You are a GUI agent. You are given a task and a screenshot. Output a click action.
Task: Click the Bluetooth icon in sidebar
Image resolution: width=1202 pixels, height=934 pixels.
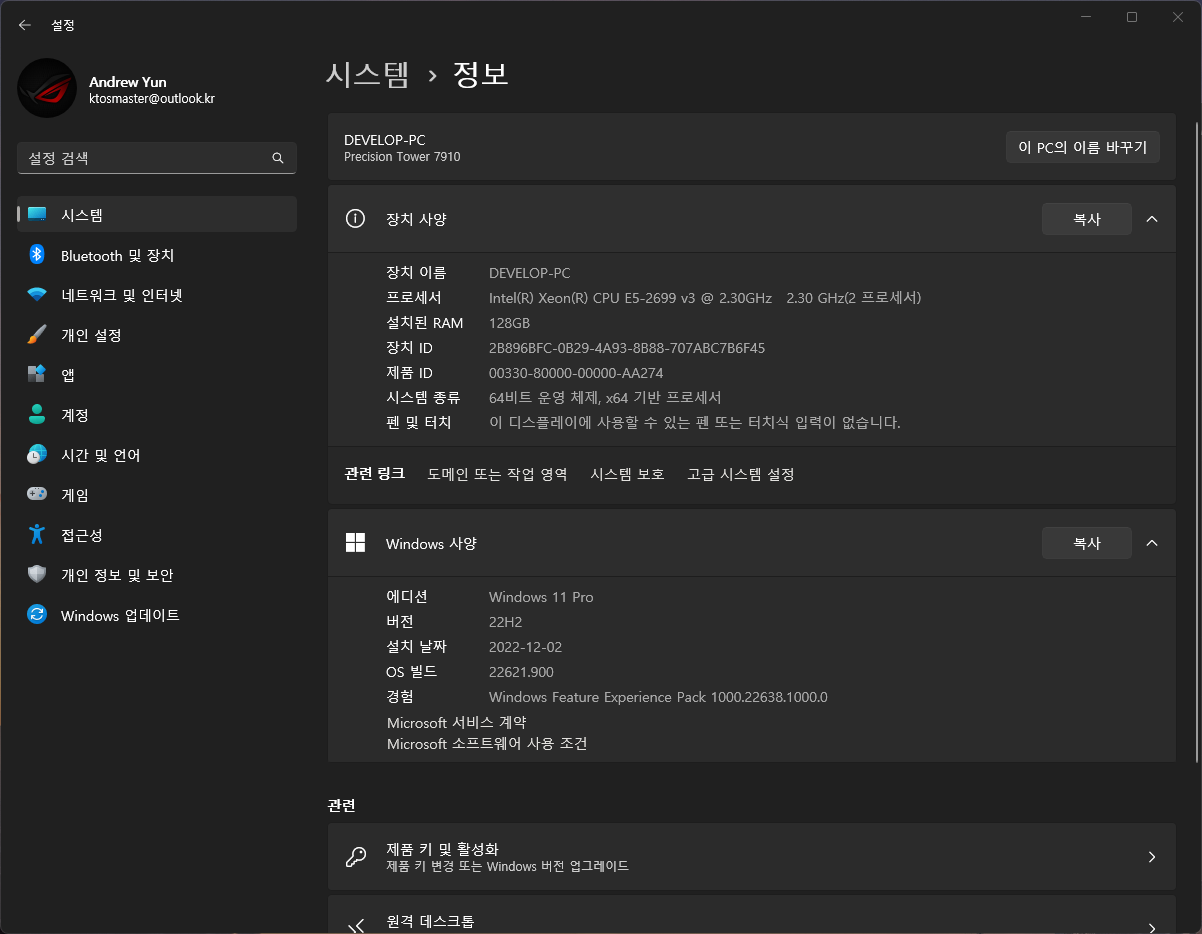37,255
